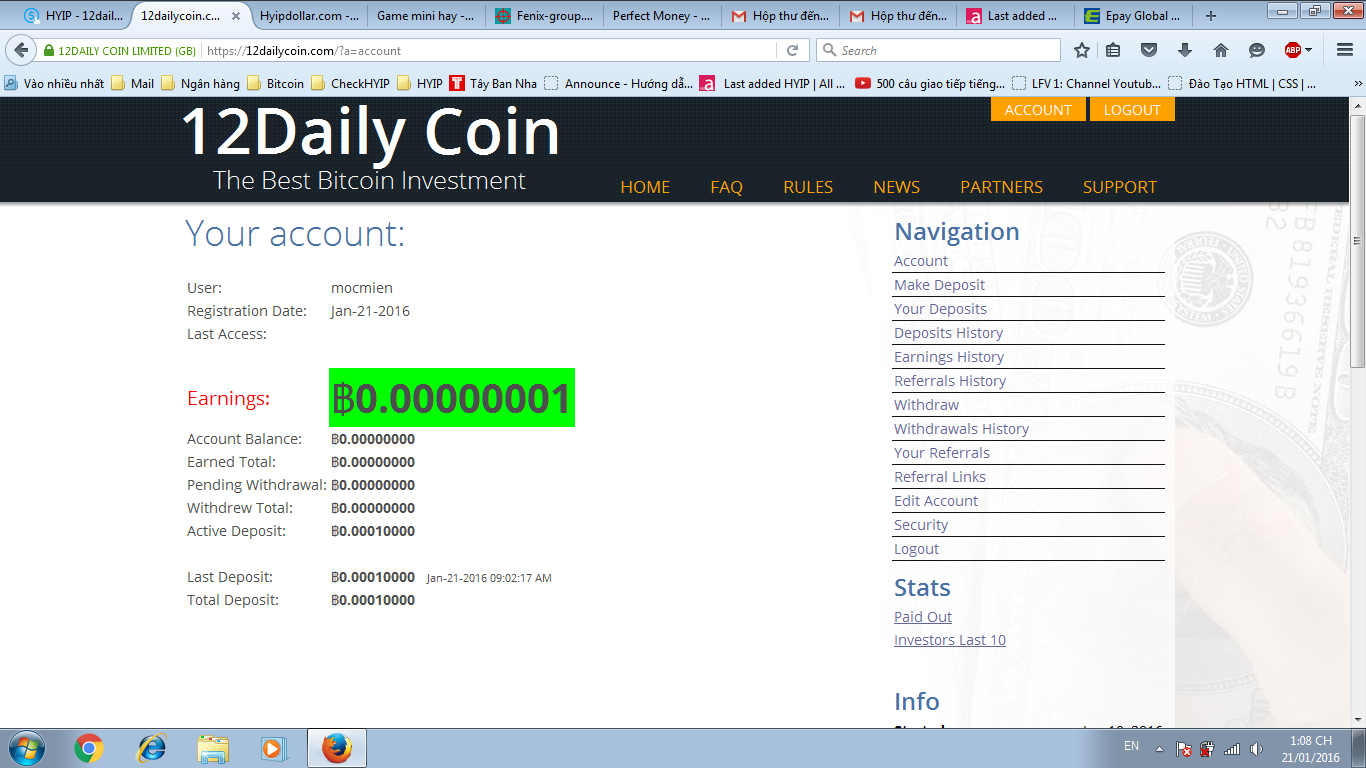1366x768 pixels.
Task: Open Windows Media Player from taskbar
Action: 274,748
